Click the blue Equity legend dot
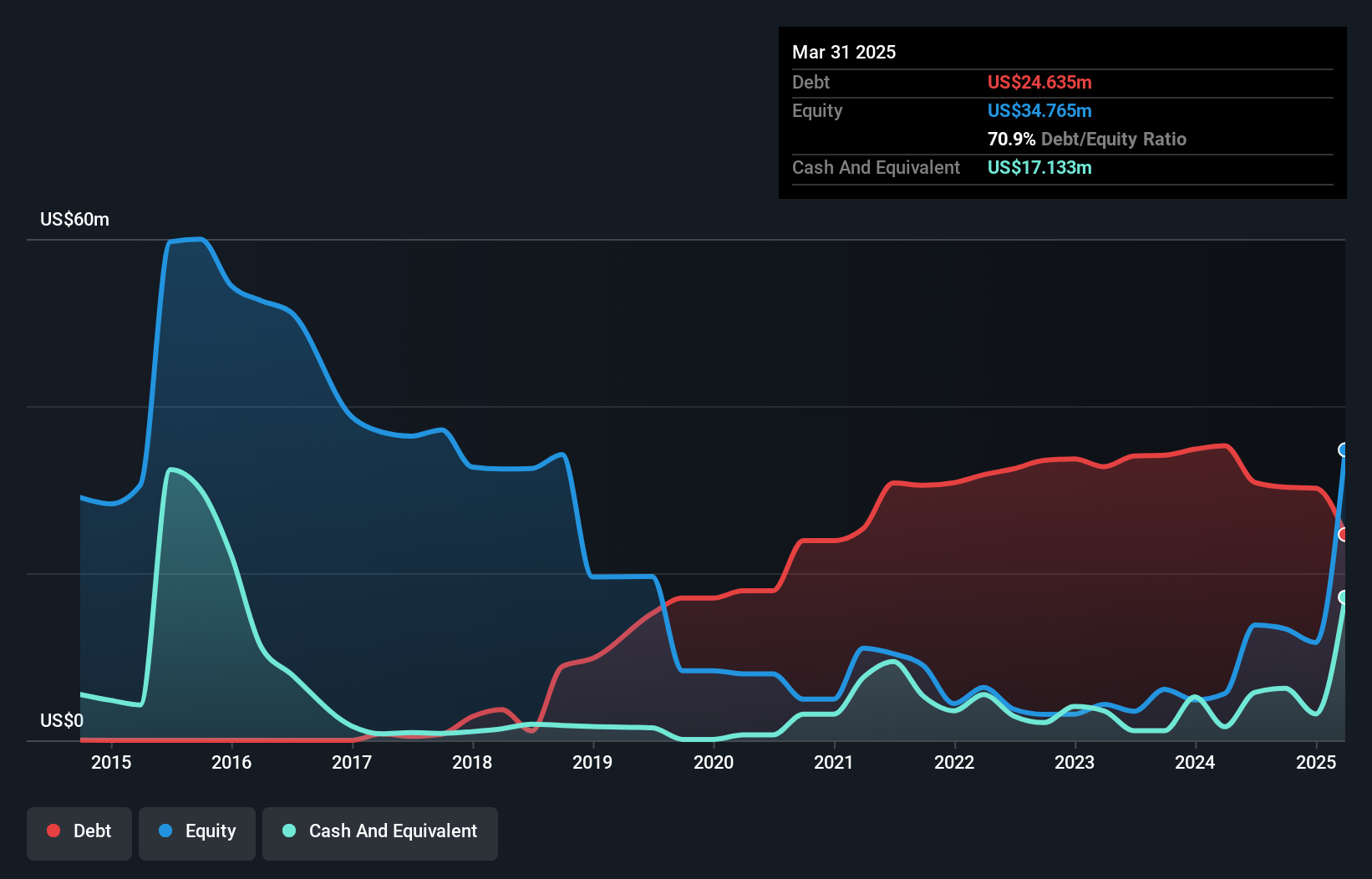 click(x=165, y=831)
